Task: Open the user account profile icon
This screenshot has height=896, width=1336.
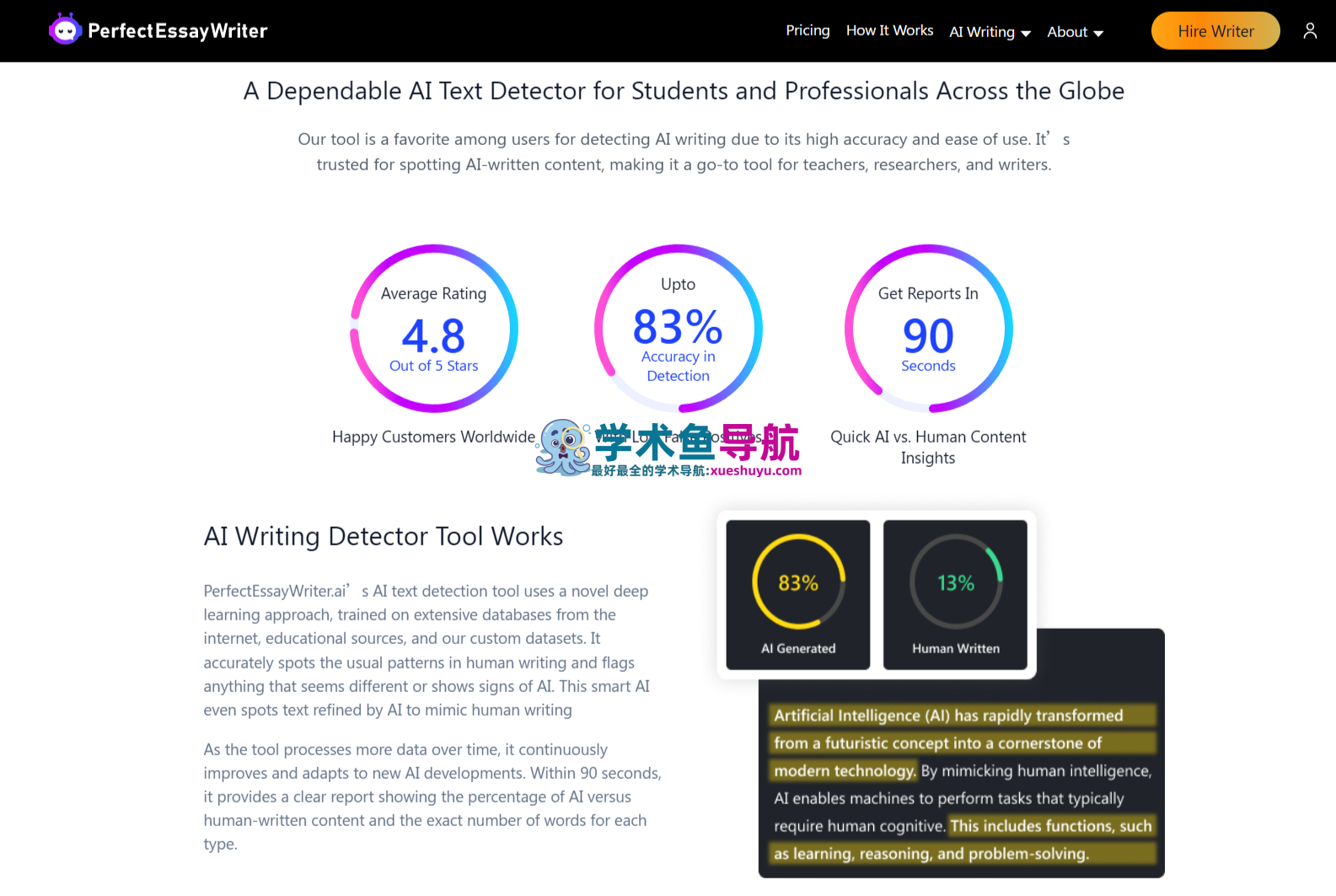Action: pyautogui.click(x=1309, y=31)
